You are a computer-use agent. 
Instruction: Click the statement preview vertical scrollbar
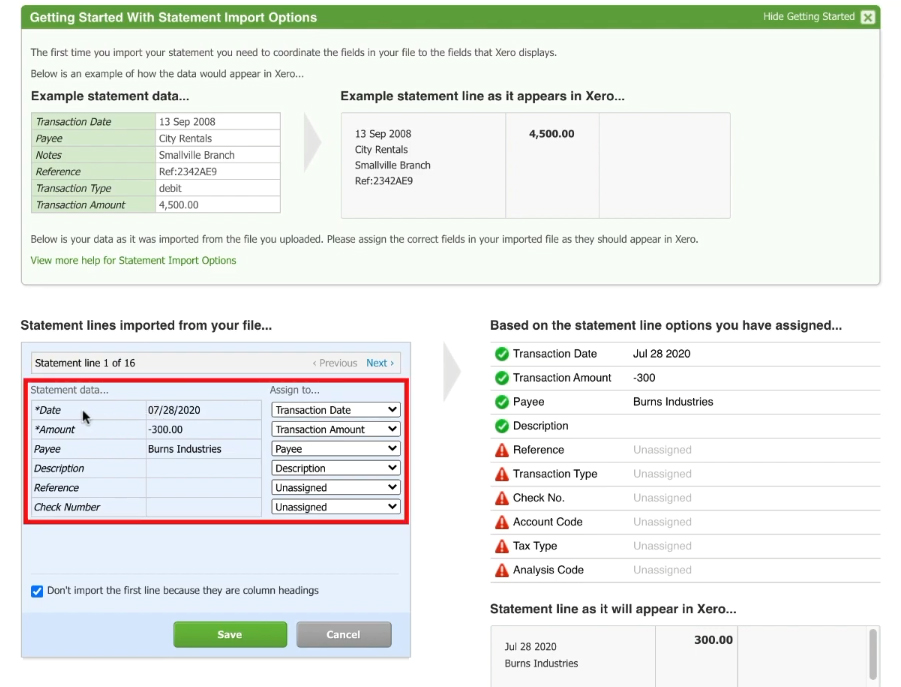tap(873, 655)
